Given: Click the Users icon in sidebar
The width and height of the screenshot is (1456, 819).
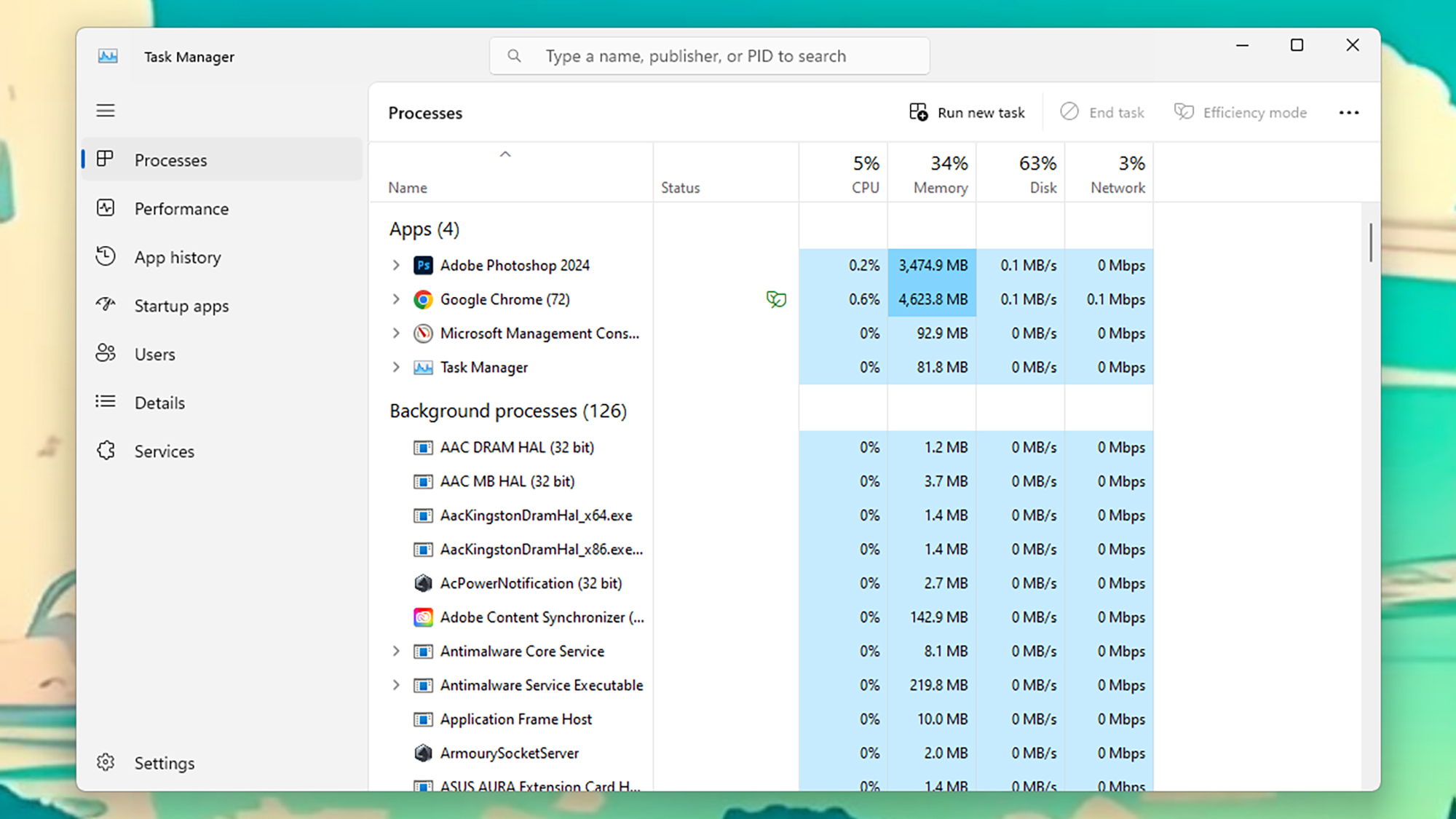Looking at the screenshot, I should click(106, 354).
